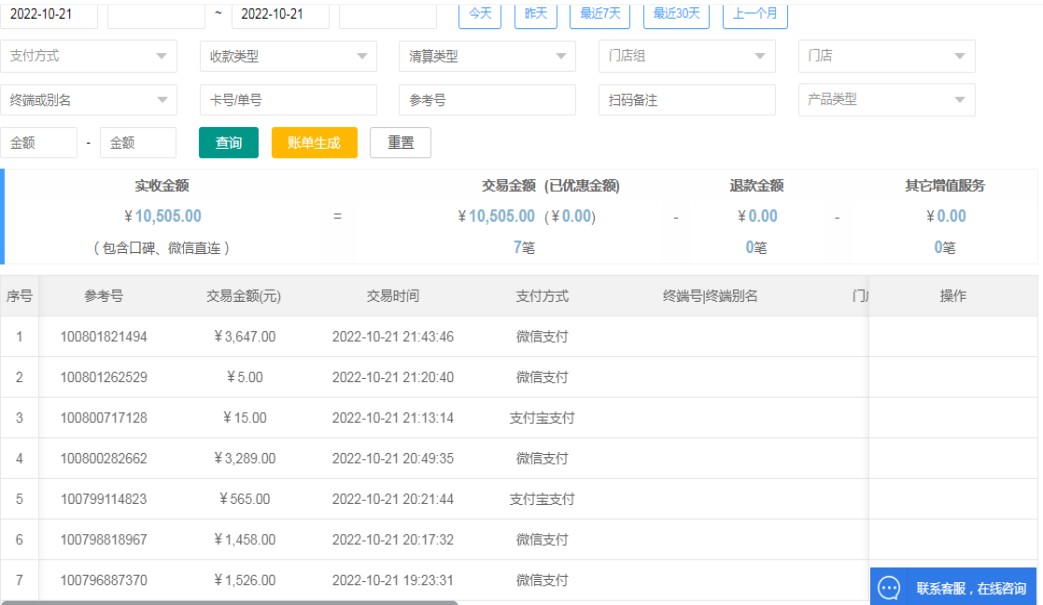Click the 重置 reset button

pos(400,143)
